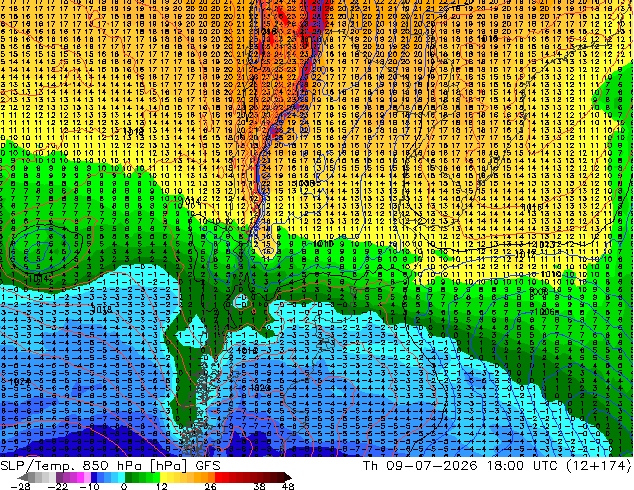The image size is (634, 490).
Task: Click the forecast offset (12+174) text
Action: coord(598,466)
